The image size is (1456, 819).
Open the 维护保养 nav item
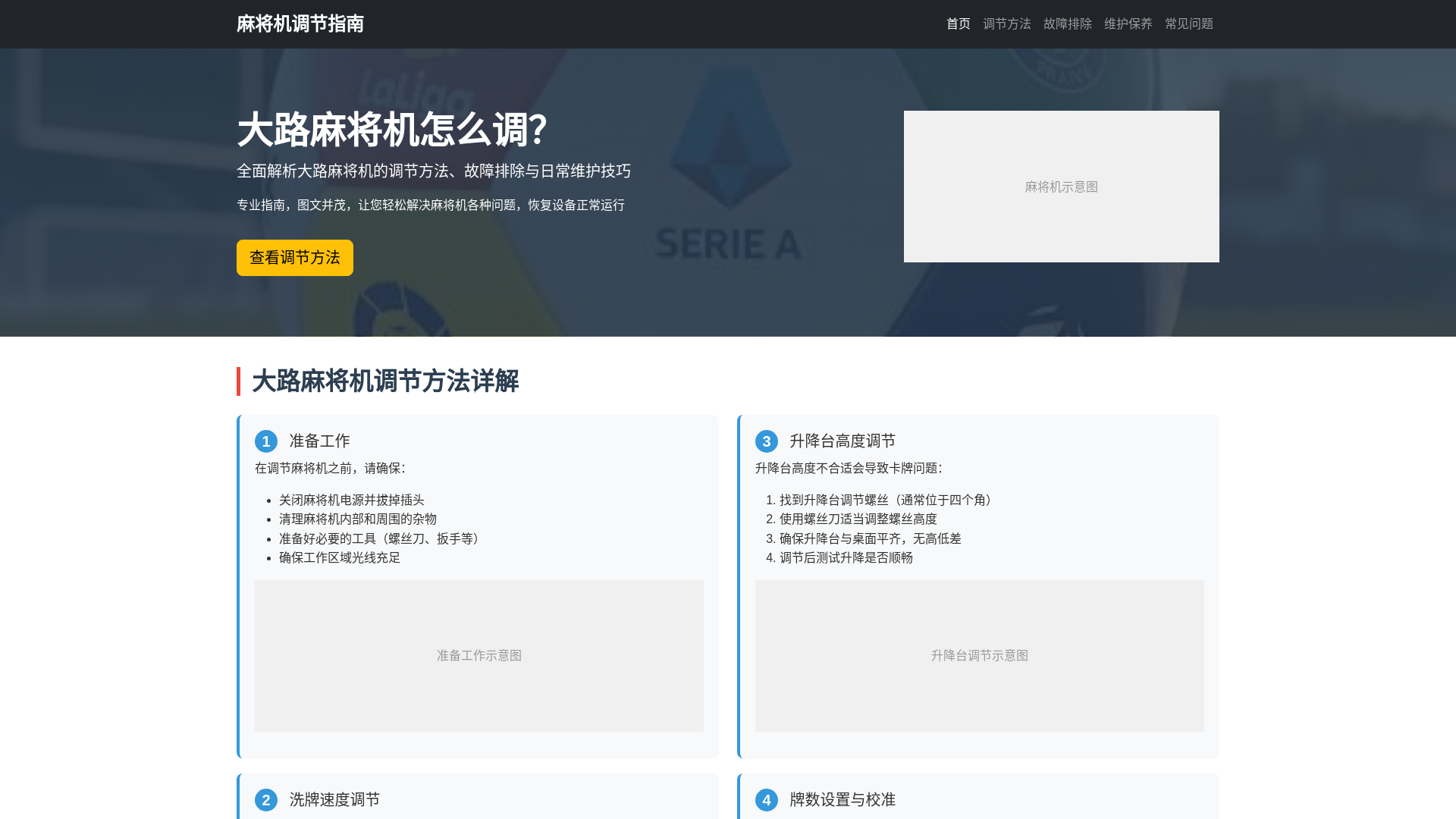click(x=1128, y=24)
